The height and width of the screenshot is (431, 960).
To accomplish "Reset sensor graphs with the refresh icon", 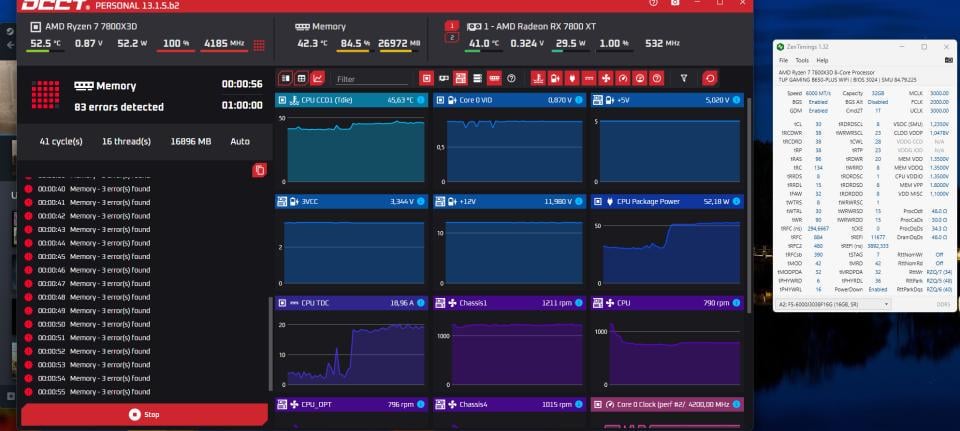I will [x=710, y=78].
